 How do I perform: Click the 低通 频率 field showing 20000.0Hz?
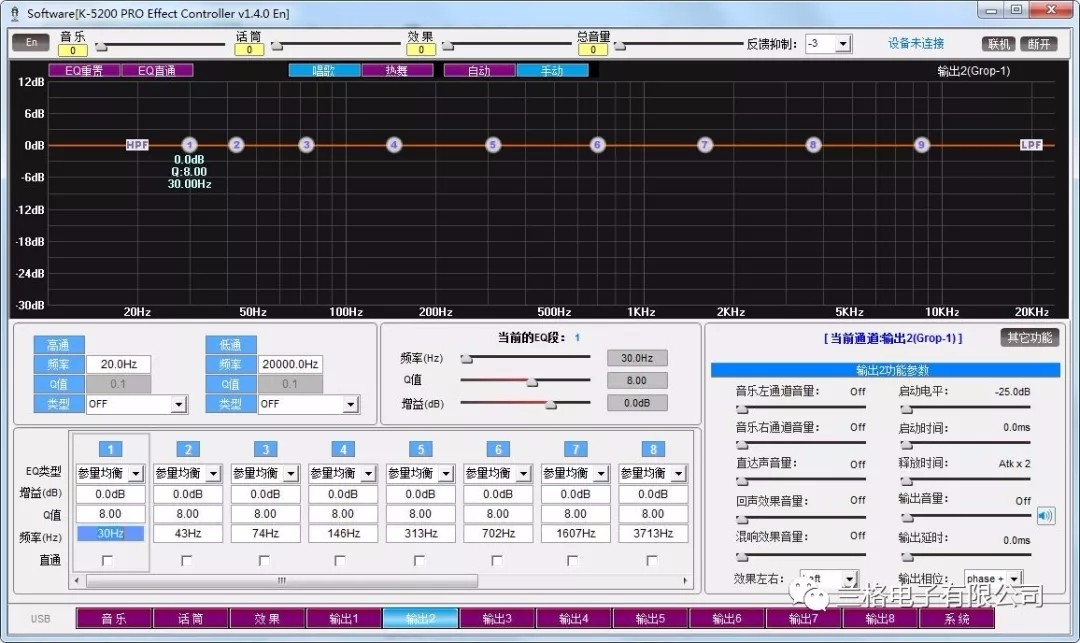(290, 365)
